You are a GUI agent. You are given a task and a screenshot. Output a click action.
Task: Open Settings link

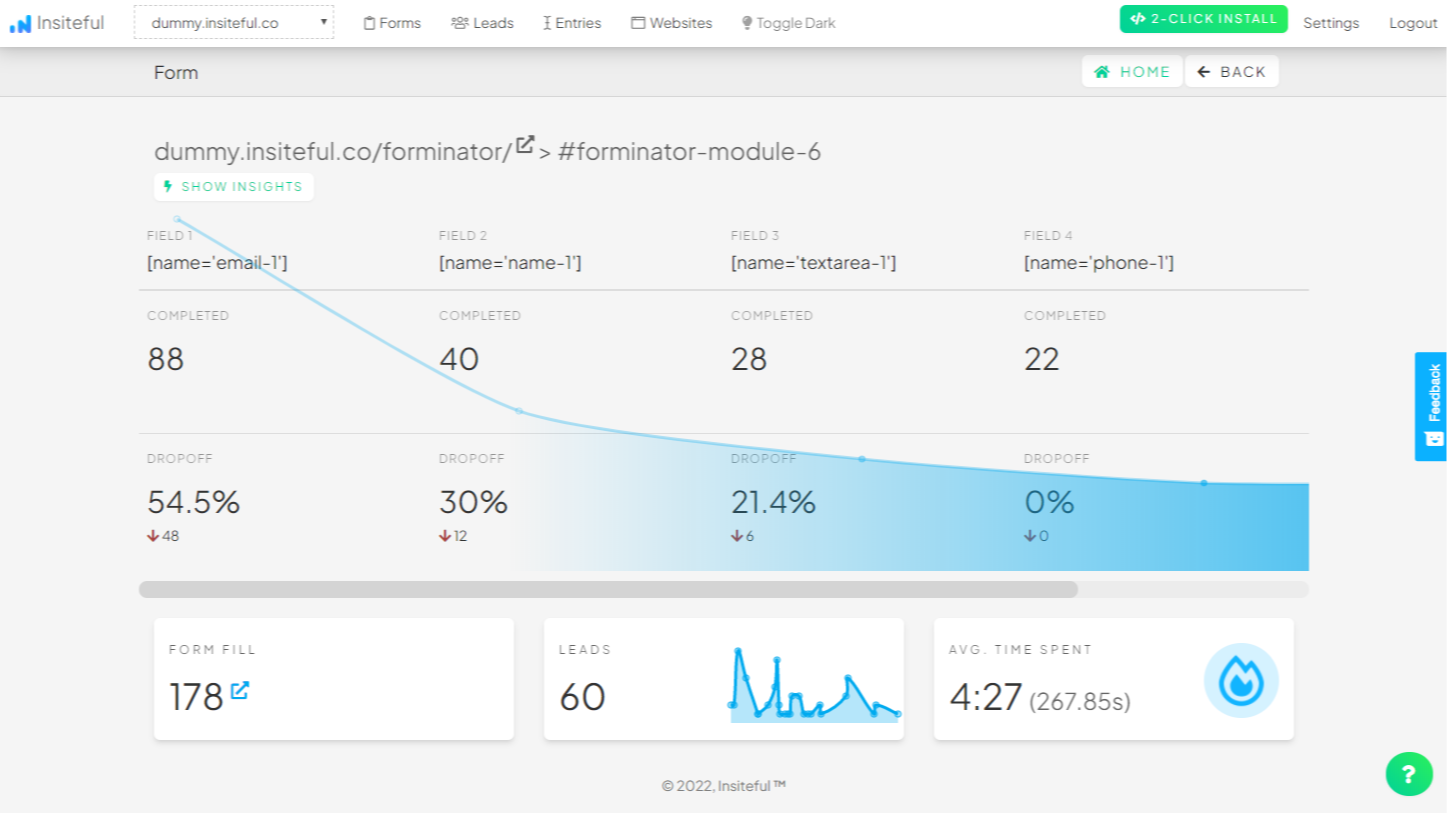[1331, 23]
